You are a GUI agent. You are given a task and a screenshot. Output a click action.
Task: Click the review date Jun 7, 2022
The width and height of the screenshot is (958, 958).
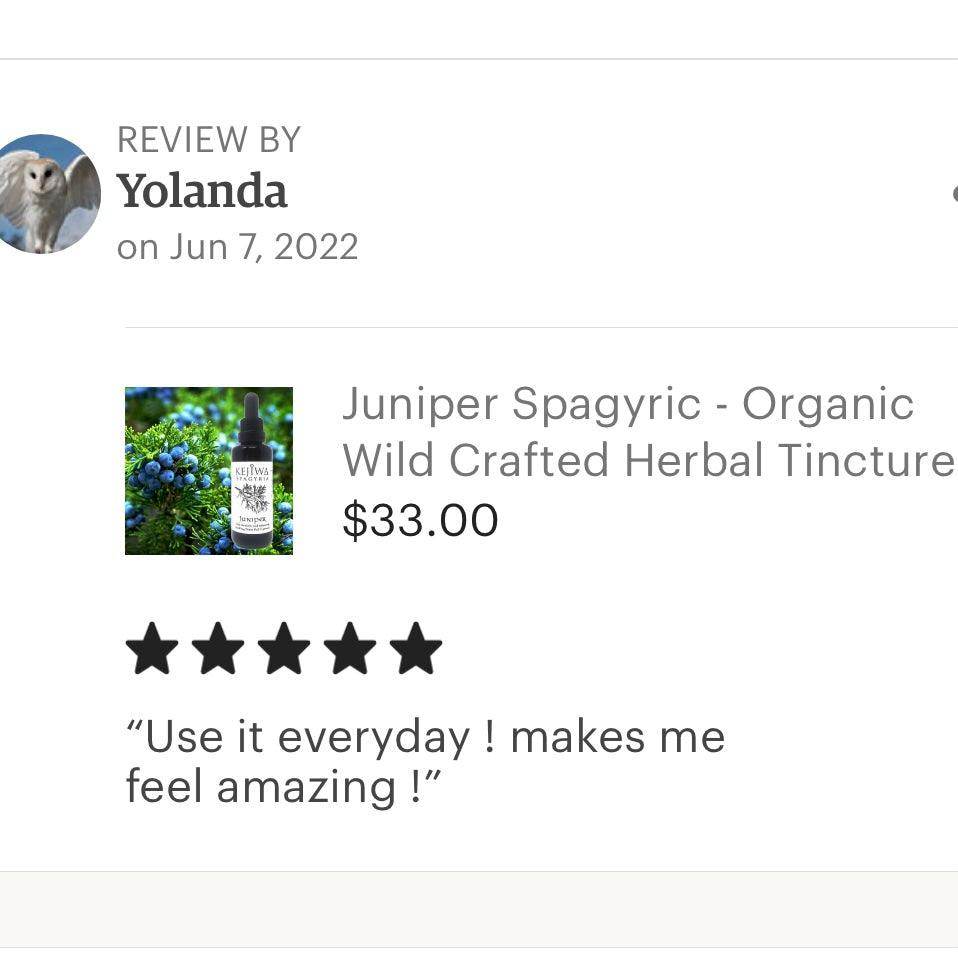tap(237, 247)
